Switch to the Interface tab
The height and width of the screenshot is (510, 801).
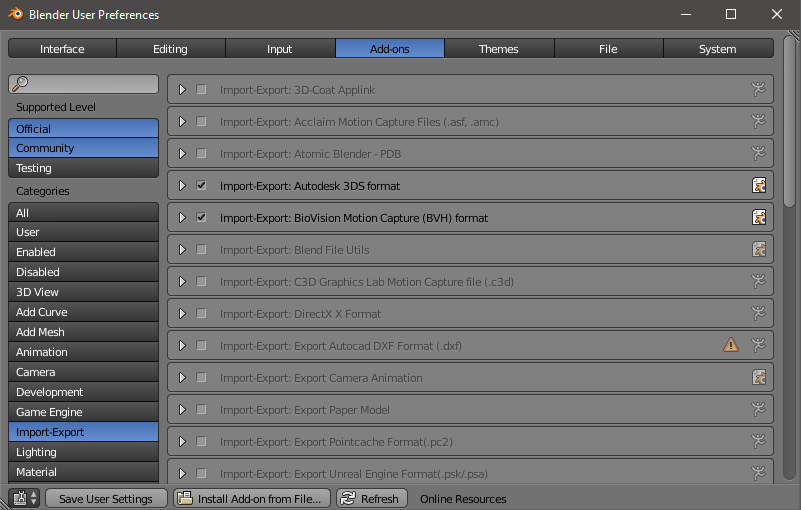[x=62, y=49]
